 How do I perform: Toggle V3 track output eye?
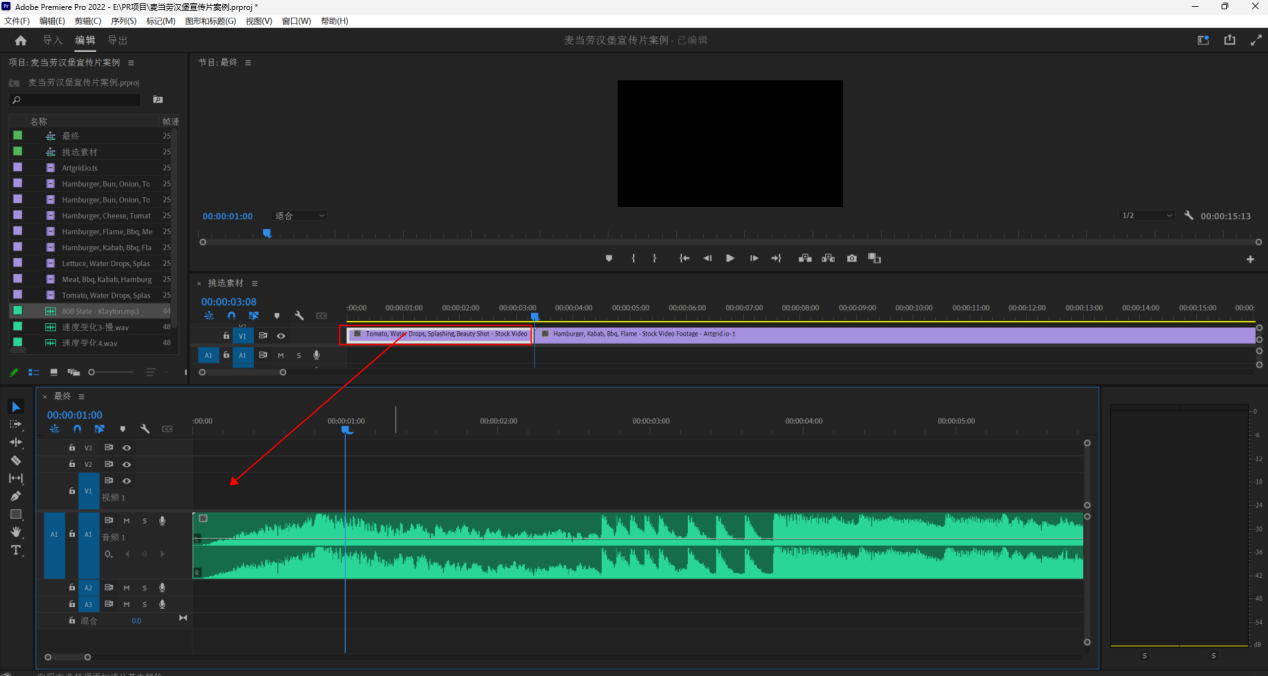(127, 448)
